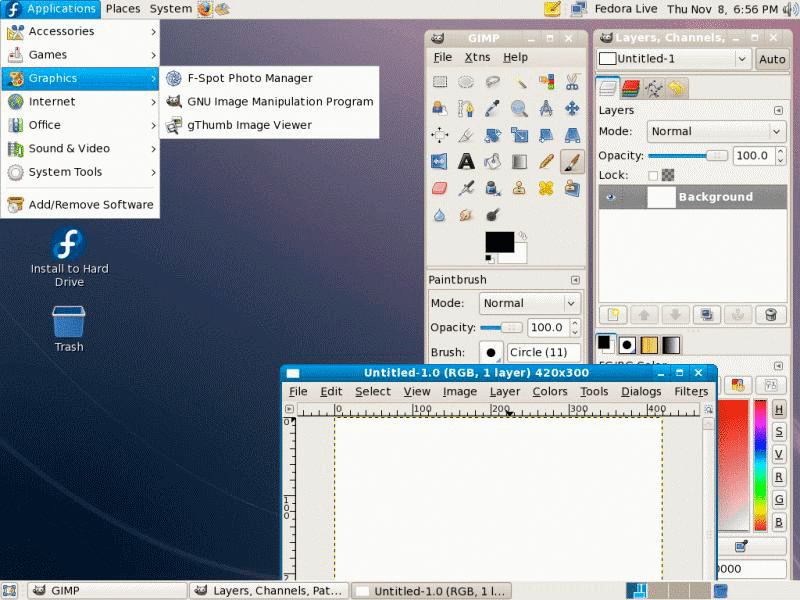Select the Foreground Select tool
The height and width of the screenshot is (600, 800).
[x=440, y=108]
